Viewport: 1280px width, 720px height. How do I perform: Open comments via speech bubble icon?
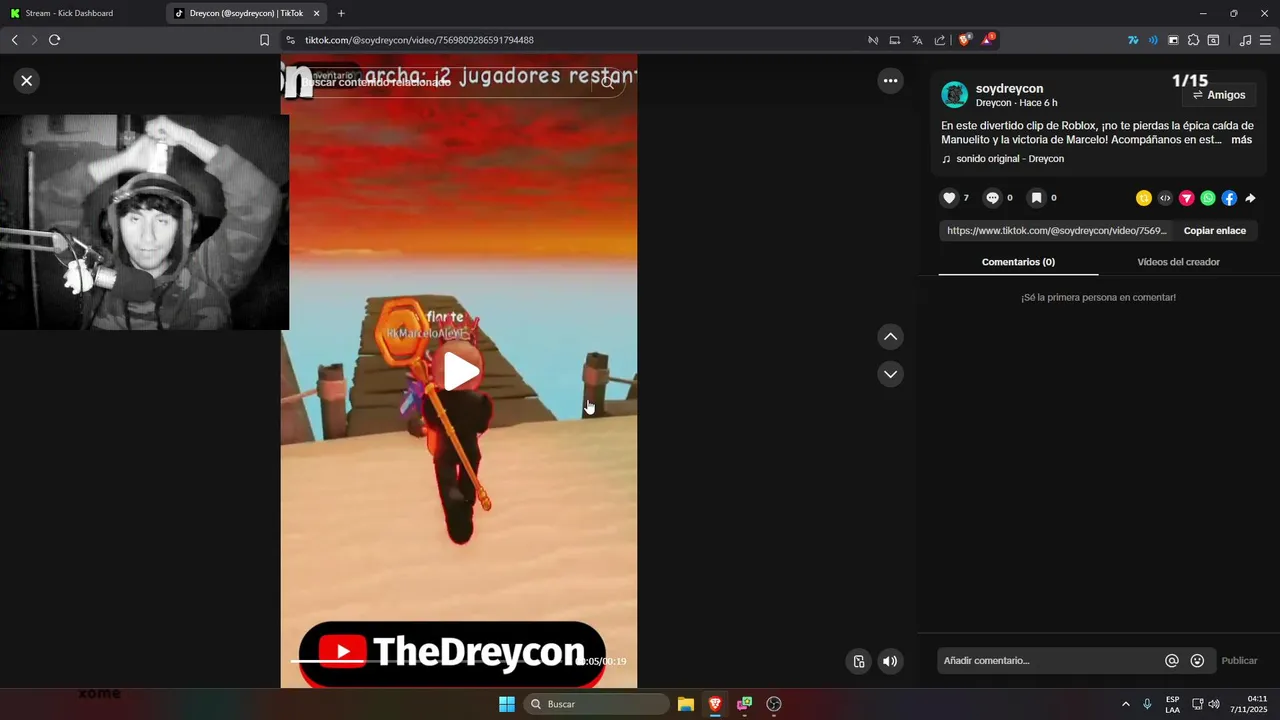992,198
